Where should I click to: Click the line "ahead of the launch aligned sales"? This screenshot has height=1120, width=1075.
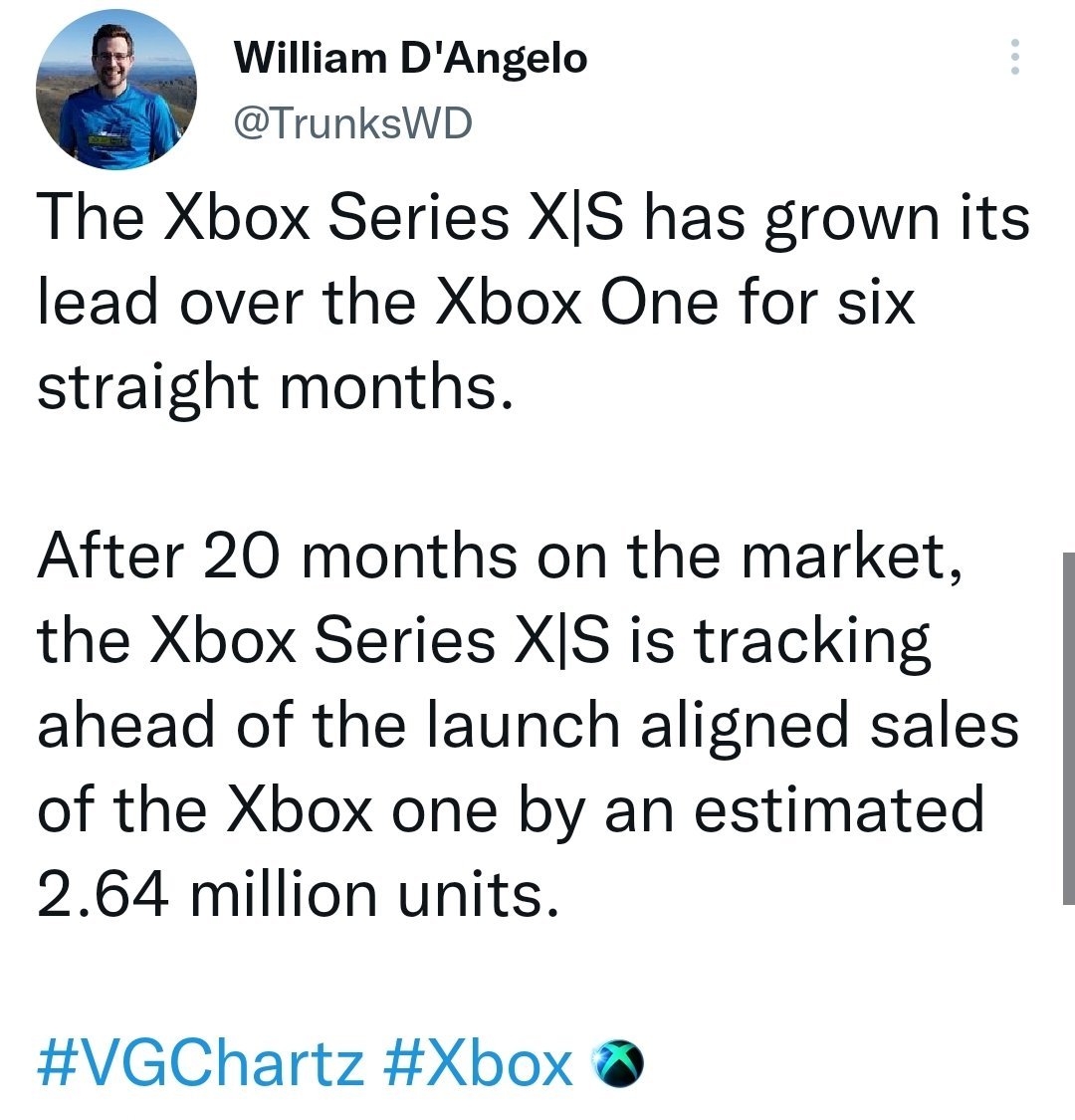coord(528,725)
